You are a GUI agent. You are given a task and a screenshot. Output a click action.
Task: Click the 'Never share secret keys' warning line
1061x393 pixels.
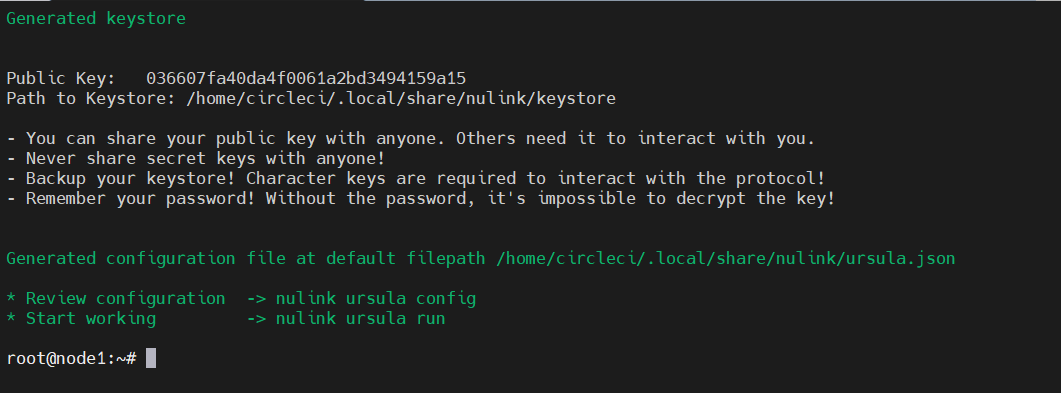click(x=196, y=159)
